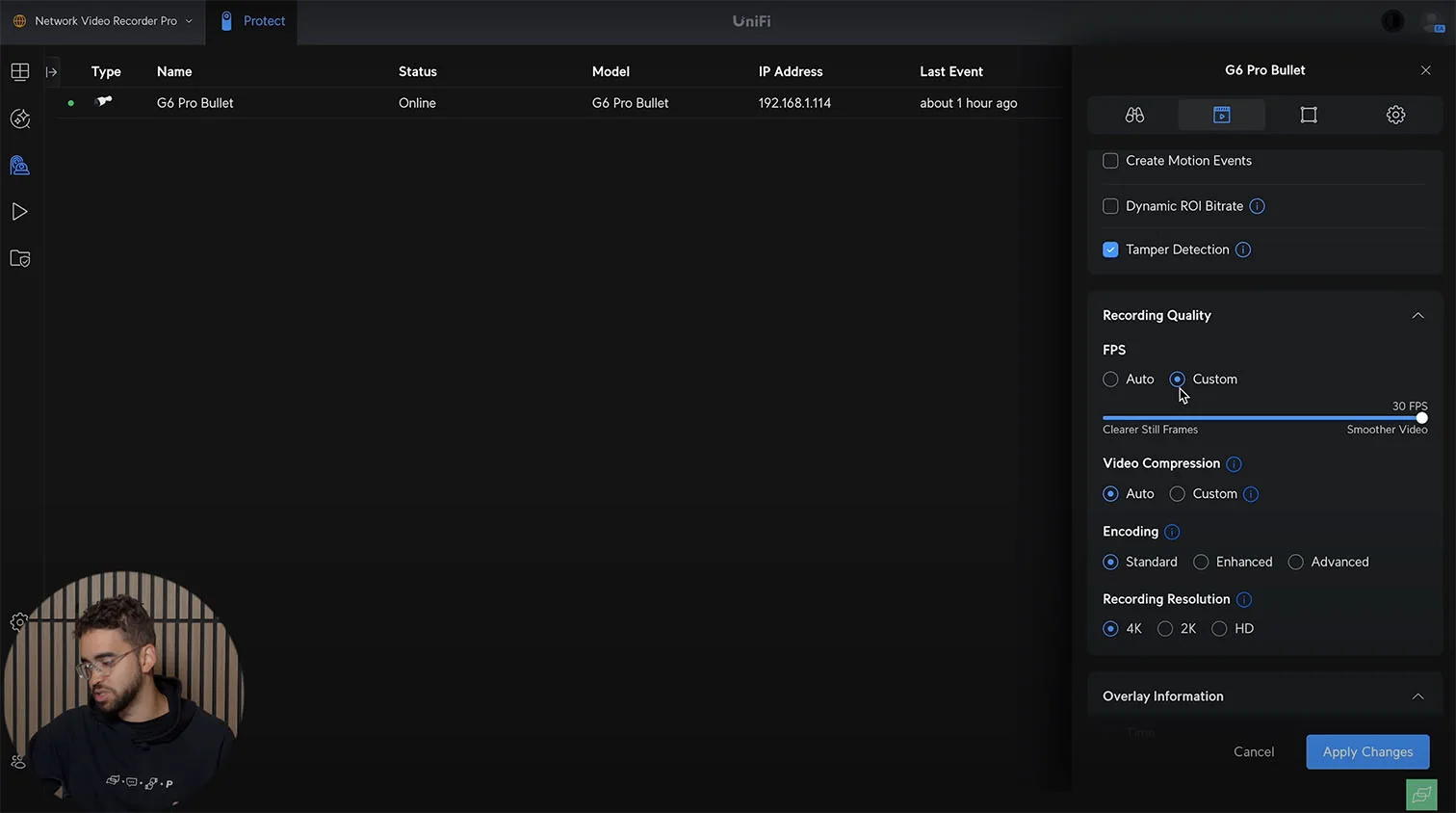Open the dashboard grid view icon

pyautogui.click(x=20, y=71)
